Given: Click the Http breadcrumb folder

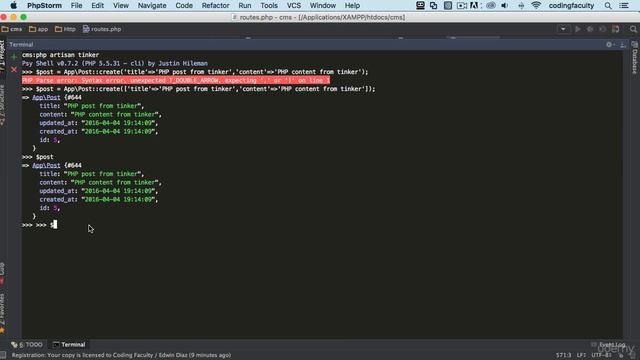Looking at the screenshot, I should click(66, 29).
